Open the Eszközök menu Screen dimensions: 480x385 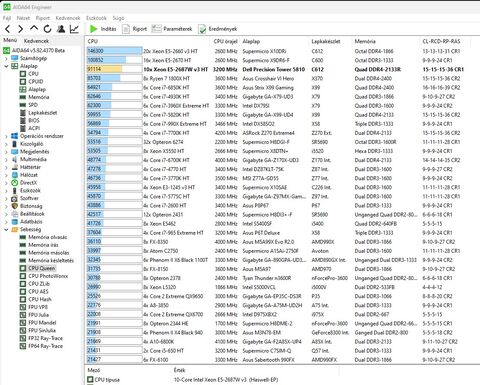96,18
